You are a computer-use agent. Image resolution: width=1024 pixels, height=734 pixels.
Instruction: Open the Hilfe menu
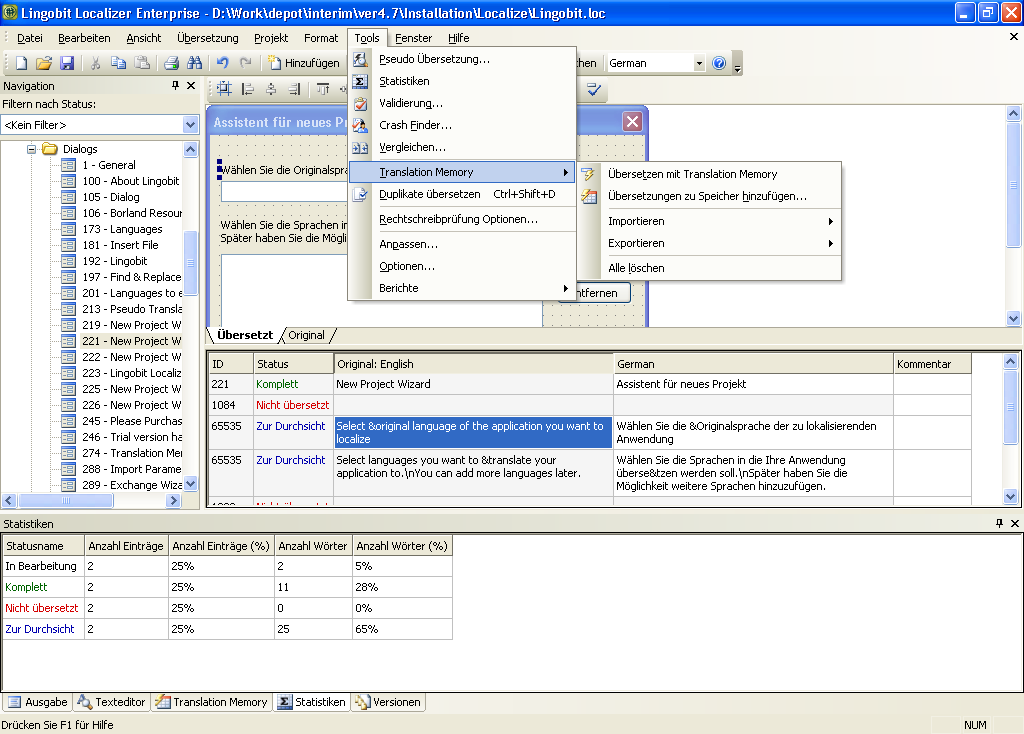pyautogui.click(x=458, y=38)
